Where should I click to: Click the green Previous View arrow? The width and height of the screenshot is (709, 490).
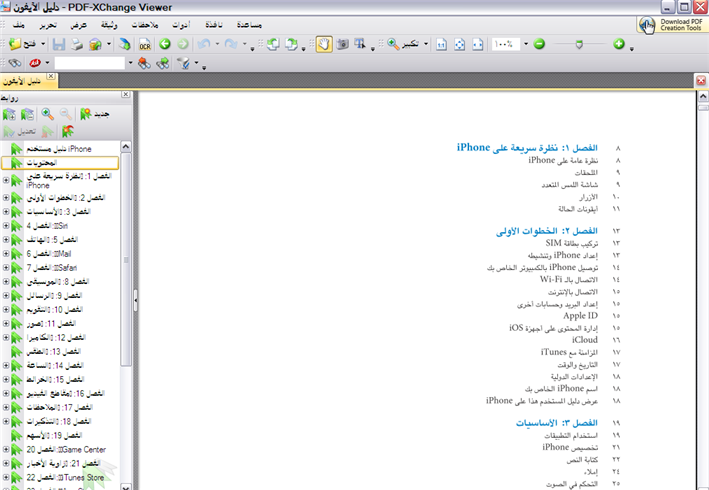tap(165, 45)
